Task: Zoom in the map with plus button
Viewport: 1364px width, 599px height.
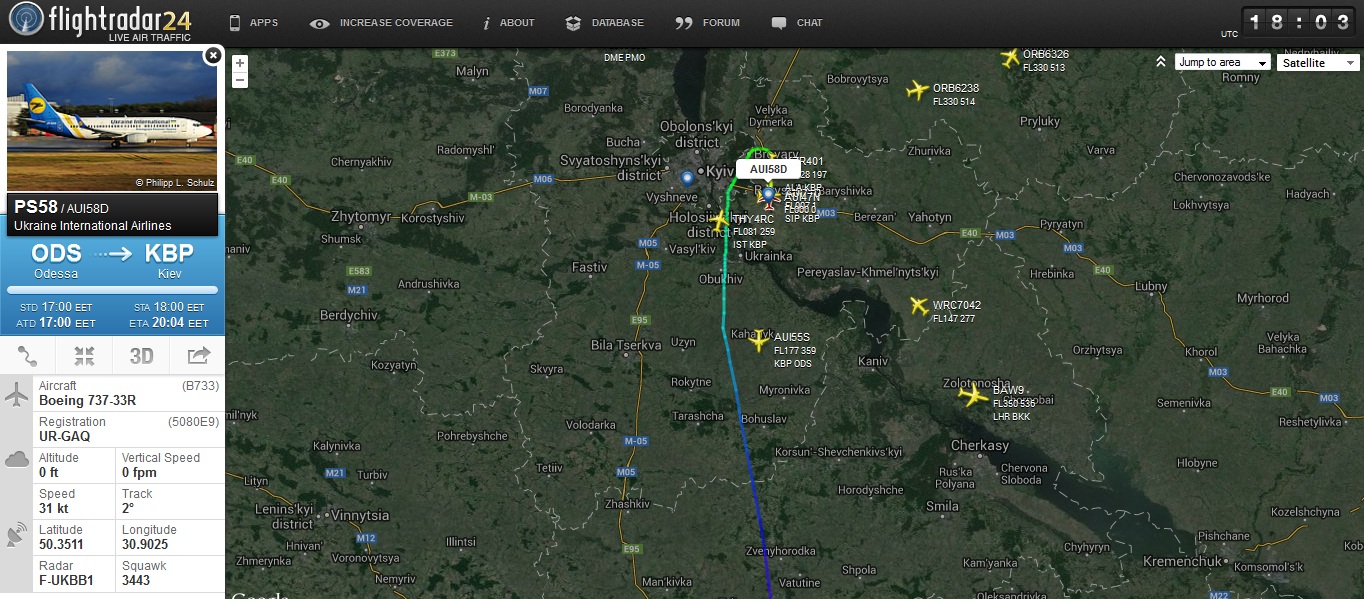Action: point(239,63)
